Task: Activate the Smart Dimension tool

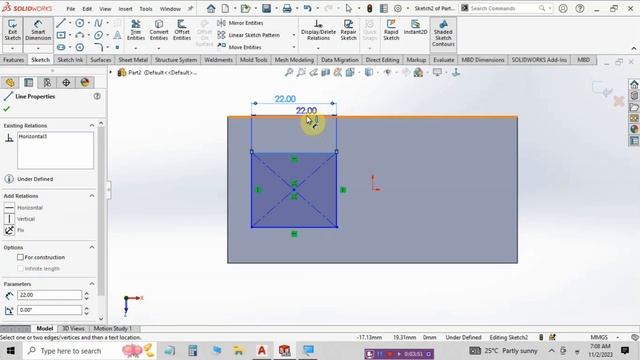Action: click(x=38, y=30)
